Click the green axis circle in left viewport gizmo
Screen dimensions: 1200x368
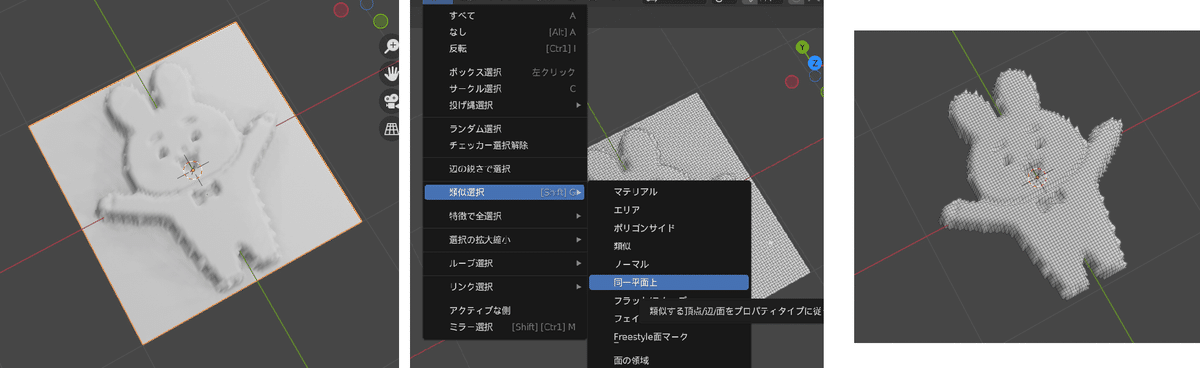pos(380,21)
